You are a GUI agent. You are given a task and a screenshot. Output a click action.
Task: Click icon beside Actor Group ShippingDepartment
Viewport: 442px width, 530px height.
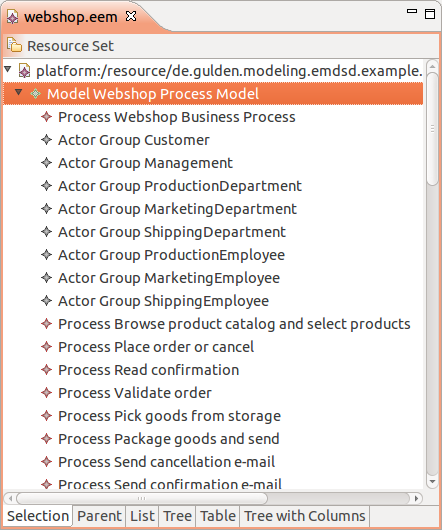pyautogui.click(x=46, y=232)
